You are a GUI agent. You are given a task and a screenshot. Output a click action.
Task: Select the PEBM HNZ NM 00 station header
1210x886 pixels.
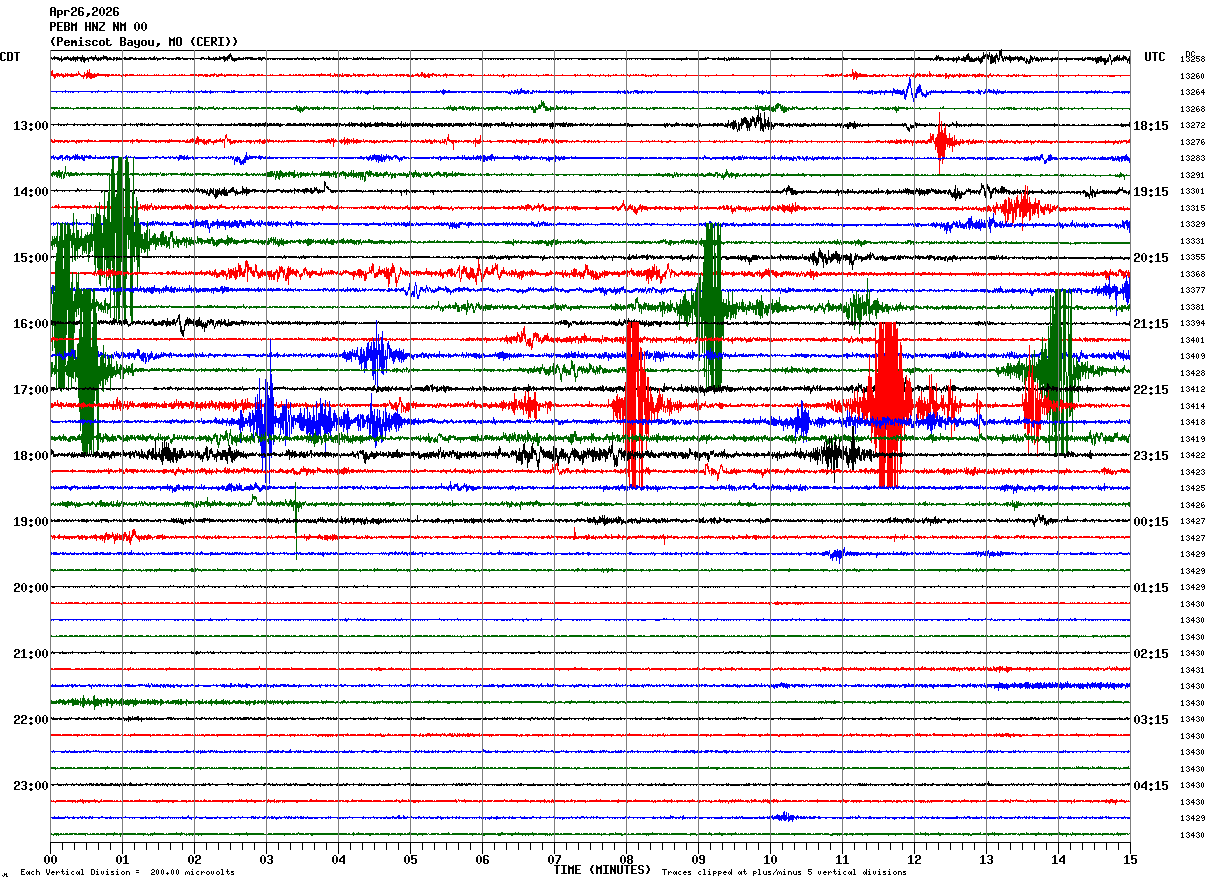click(x=98, y=27)
